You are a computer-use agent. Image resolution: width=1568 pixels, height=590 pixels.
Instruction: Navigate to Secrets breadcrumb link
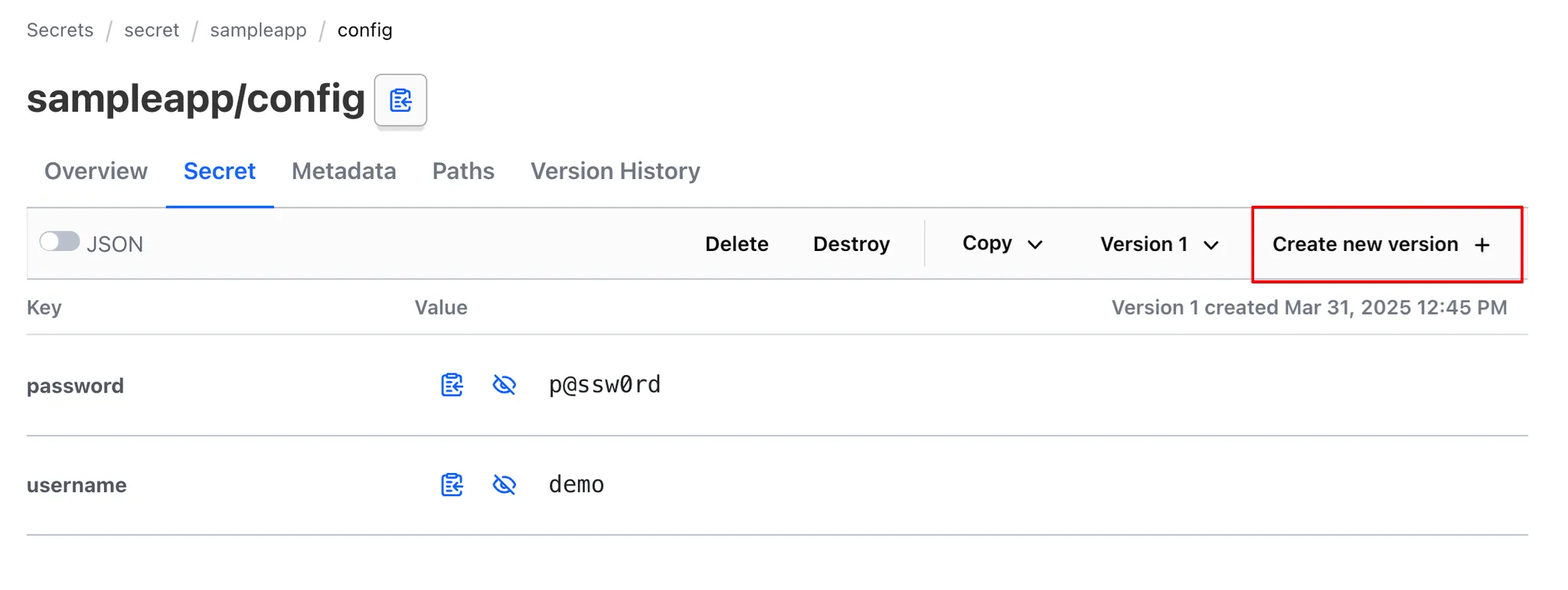60,30
